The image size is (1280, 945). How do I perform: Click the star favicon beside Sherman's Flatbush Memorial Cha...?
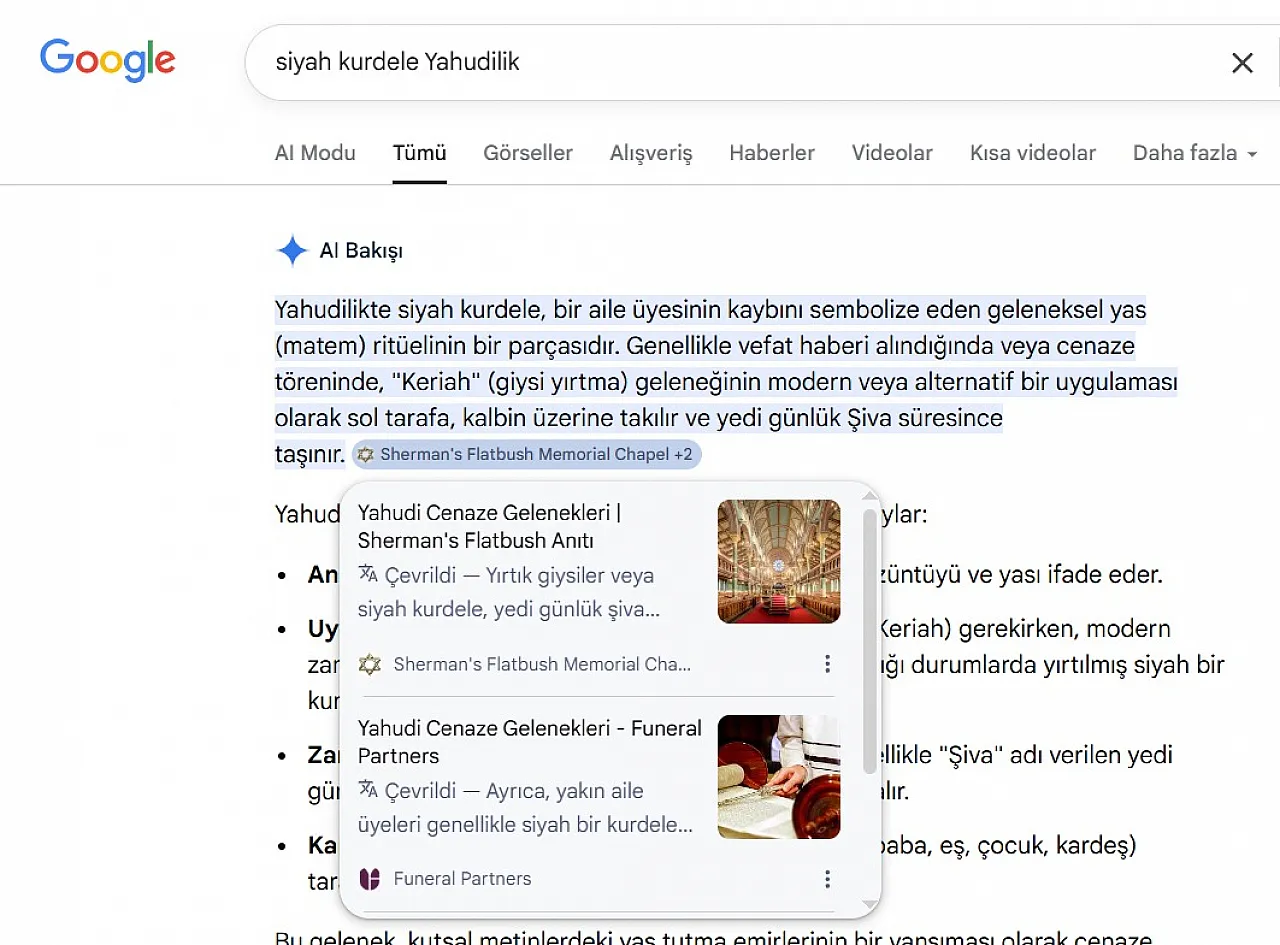point(370,664)
